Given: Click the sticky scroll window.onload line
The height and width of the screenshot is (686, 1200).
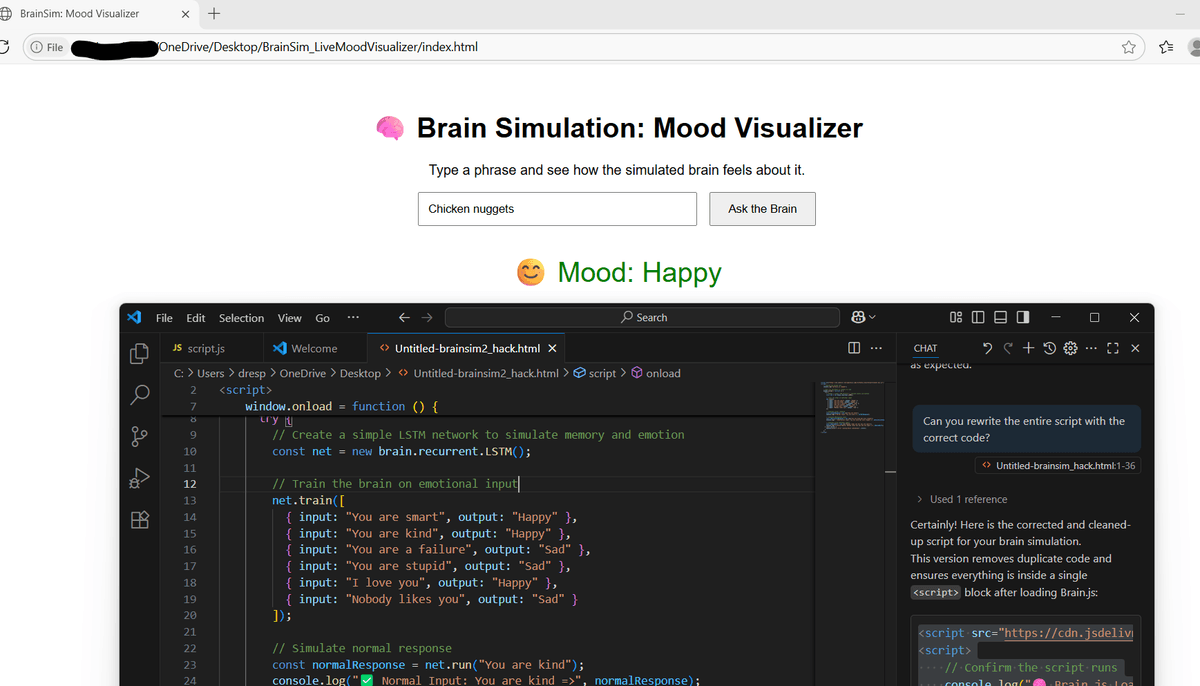Looking at the screenshot, I should pos(342,406).
